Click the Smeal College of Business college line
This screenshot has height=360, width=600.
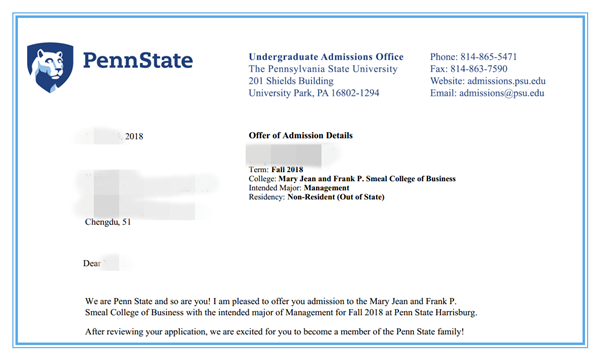(x=352, y=179)
